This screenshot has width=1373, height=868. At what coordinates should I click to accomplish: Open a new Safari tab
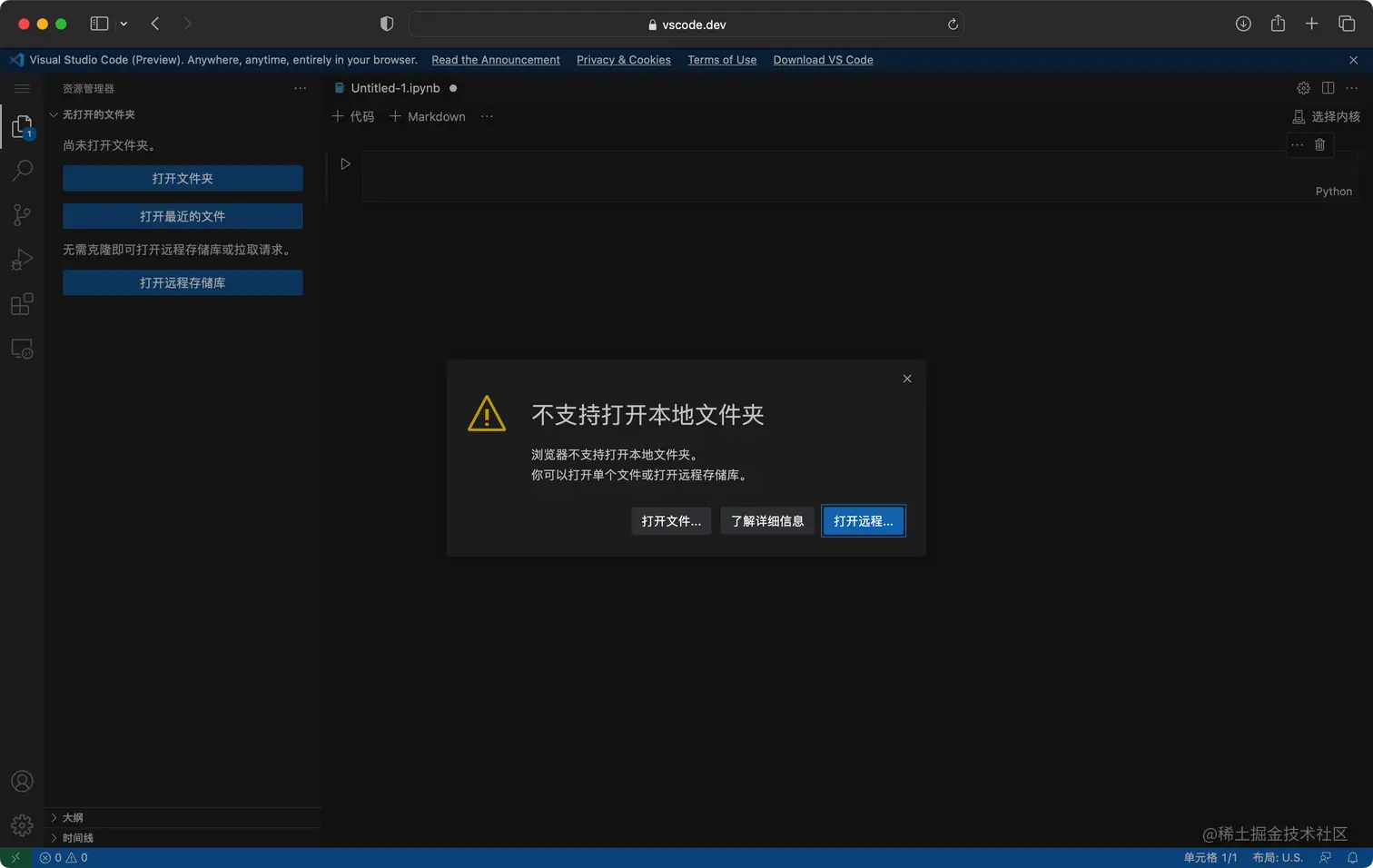[1311, 24]
